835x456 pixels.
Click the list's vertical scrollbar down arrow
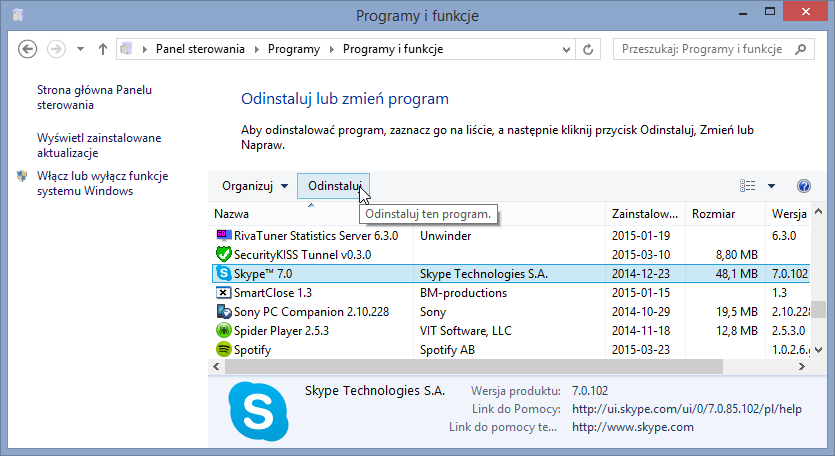pyautogui.click(x=818, y=350)
